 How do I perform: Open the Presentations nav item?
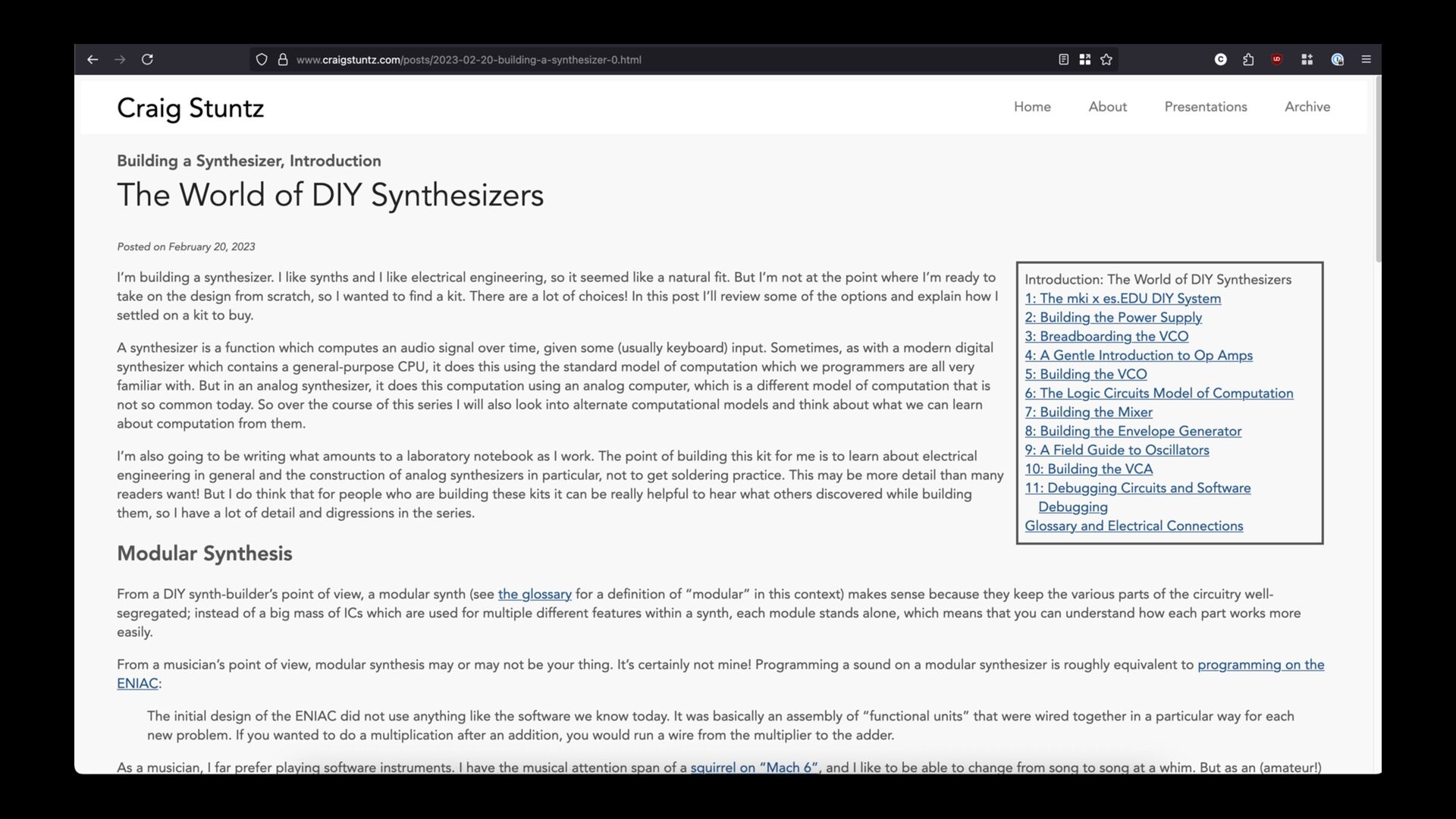coord(1205,107)
